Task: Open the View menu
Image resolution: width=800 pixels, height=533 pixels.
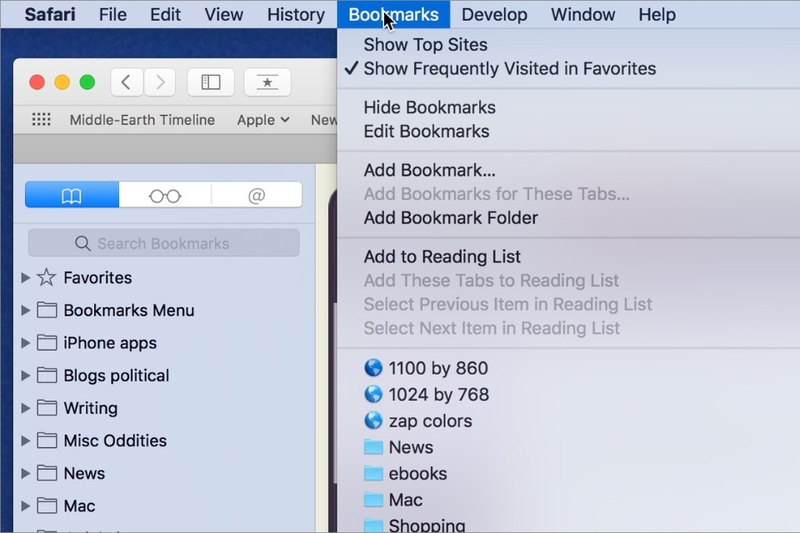Action: point(224,14)
